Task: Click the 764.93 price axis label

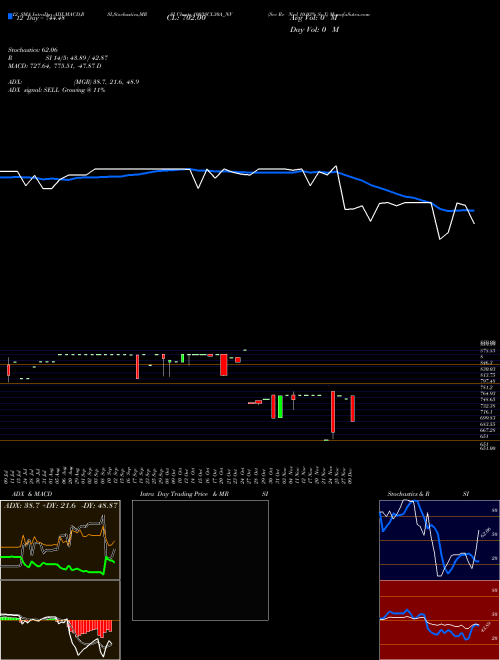Action: tap(488, 393)
